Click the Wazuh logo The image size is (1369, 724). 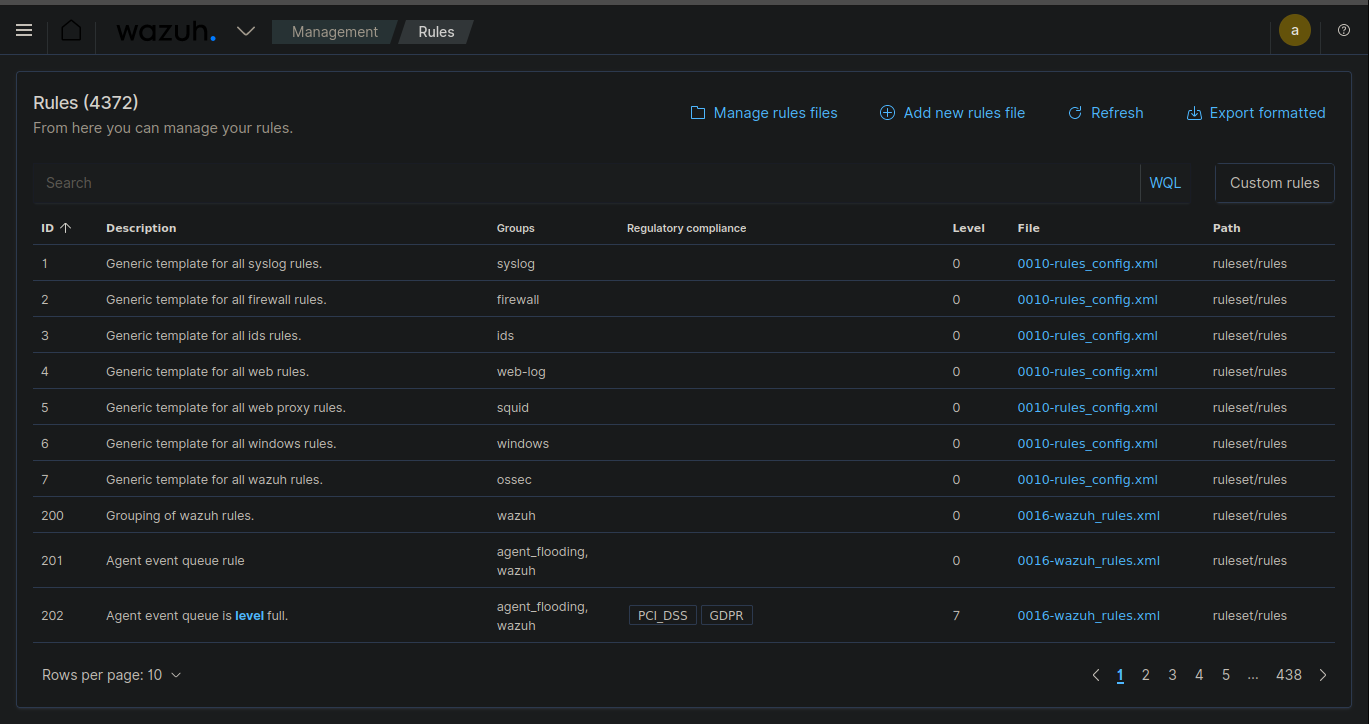pyautogui.click(x=166, y=32)
